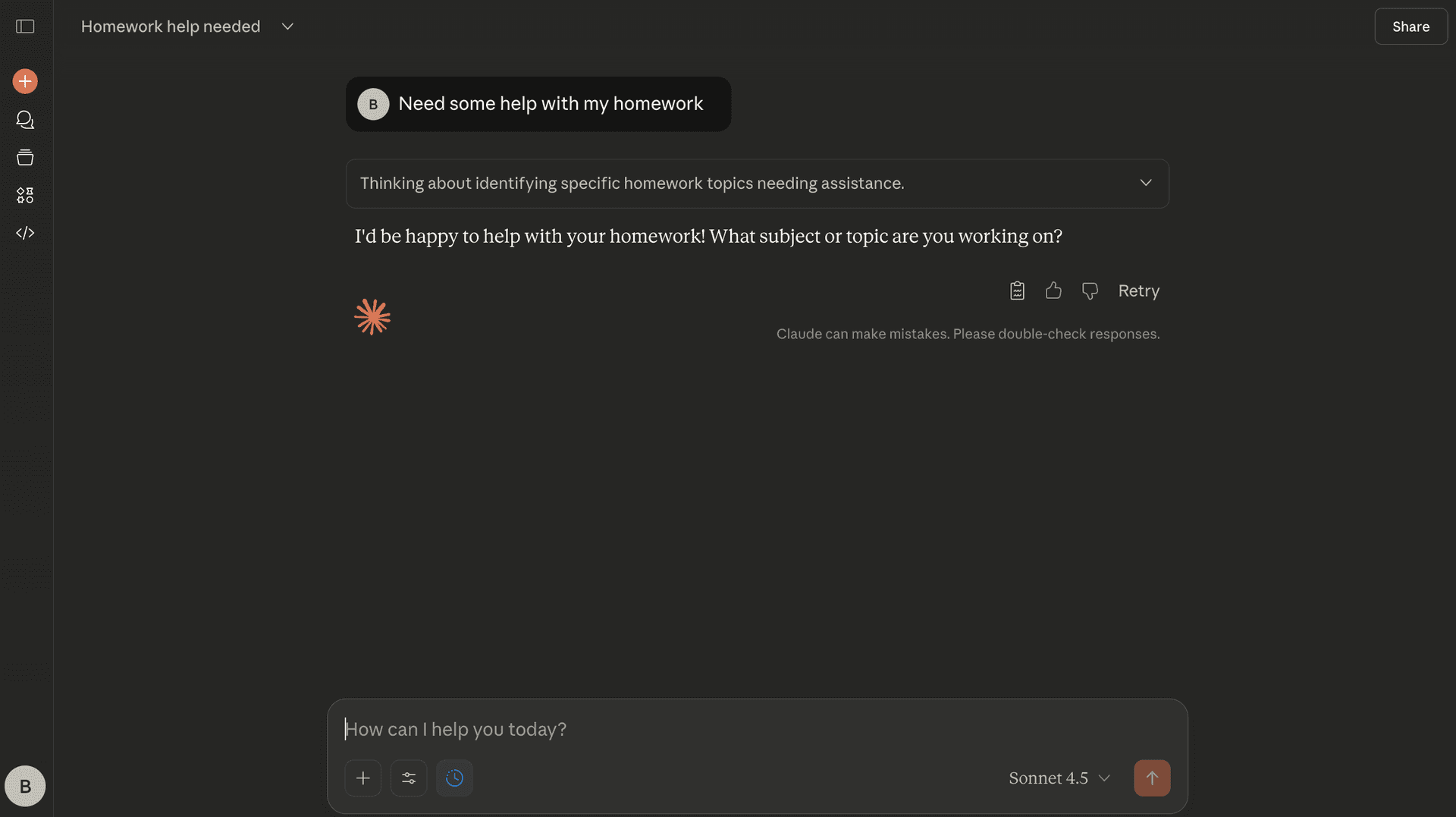Give the response a thumbs up
Viewport: 1456px width, 817px height.
point(1053,291)
